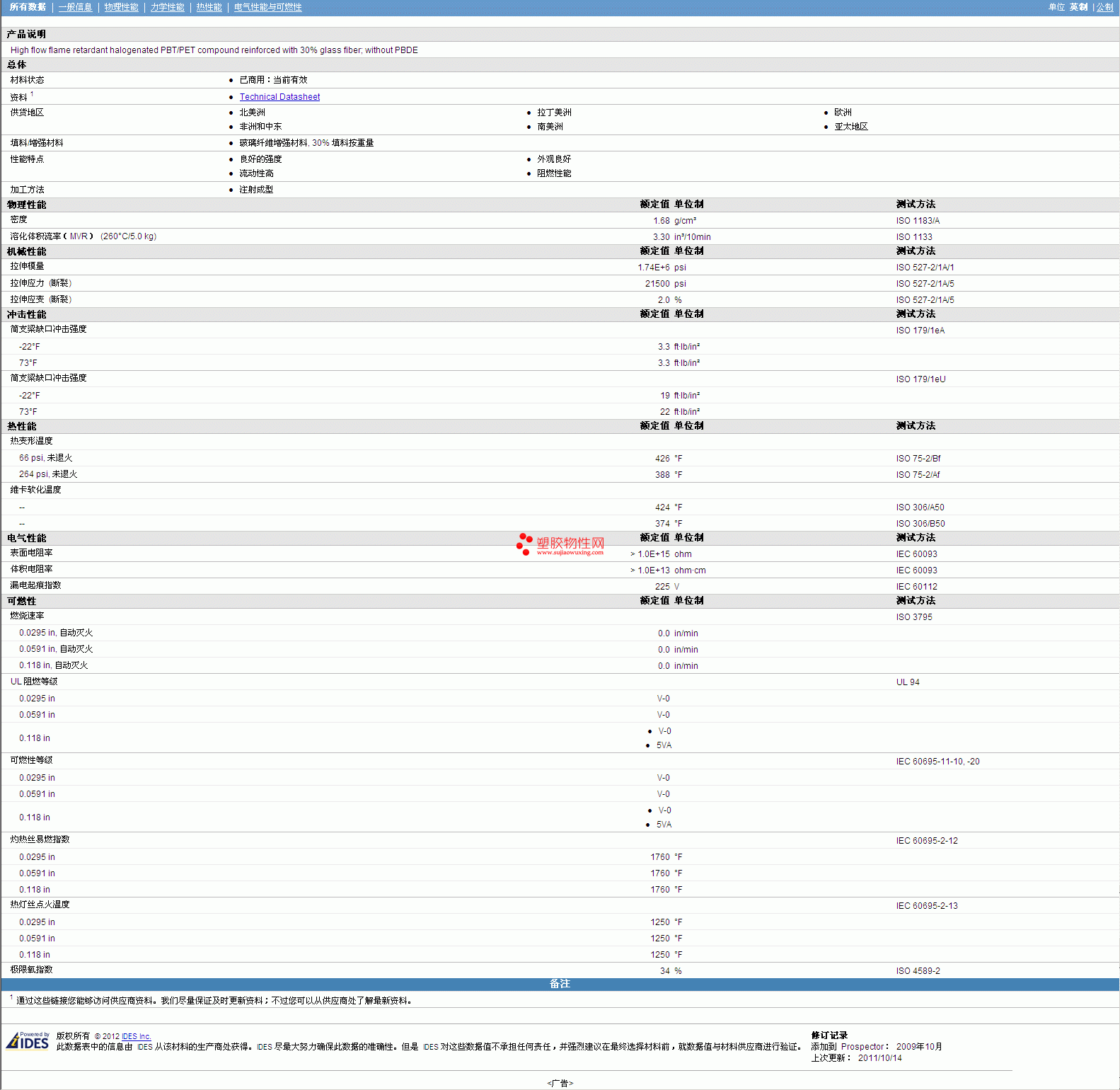1120x1090 pixels.
Task: Switch to the 所有数据 tab
Action: point(28,7)
